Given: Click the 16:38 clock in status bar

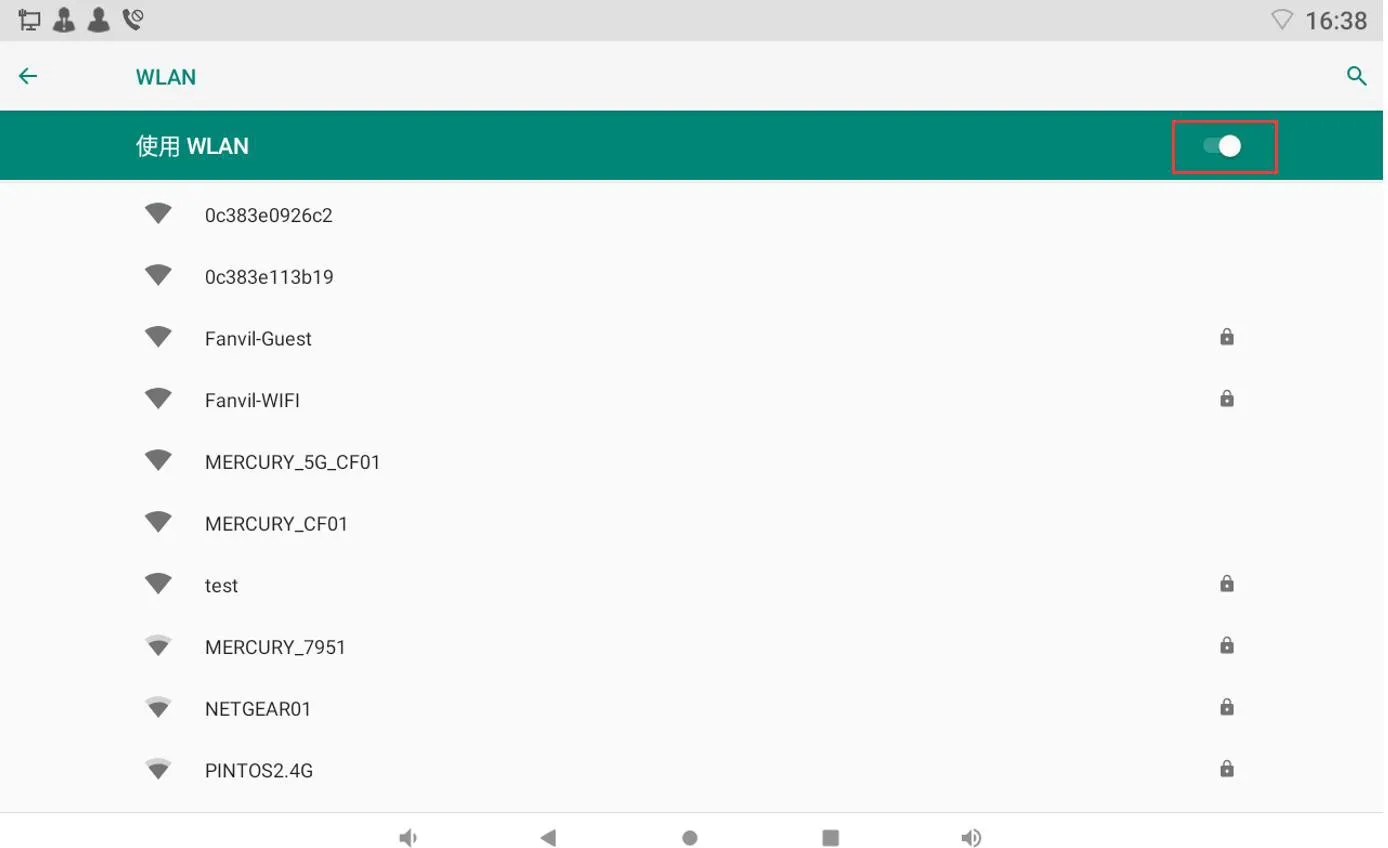Looking at the screenshot, I should pyautogui.click(x=1336, y=20).
